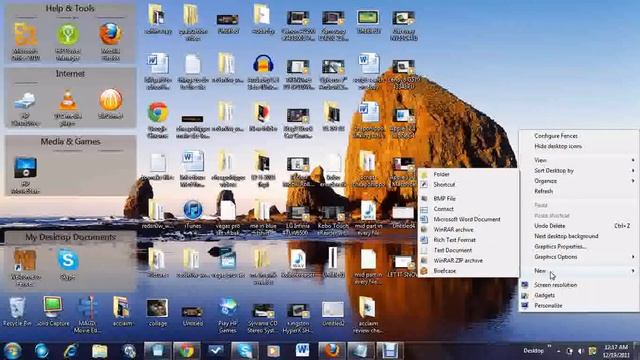
Task: Create a new Shortcut from submenu
Action: click(x=468, y=184)
